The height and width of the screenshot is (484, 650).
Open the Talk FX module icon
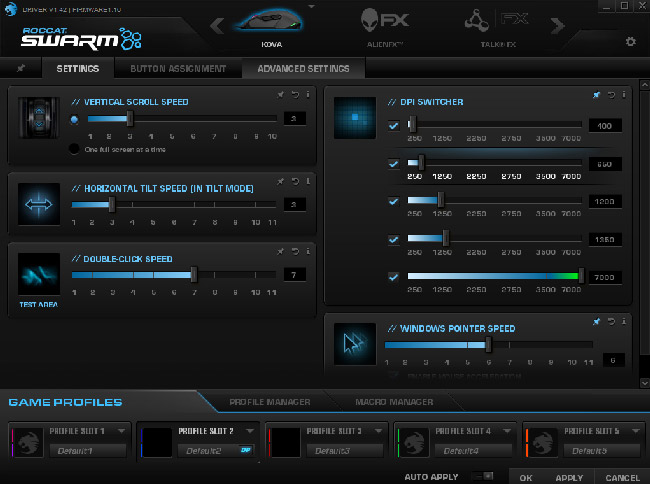tap(497, 21)
